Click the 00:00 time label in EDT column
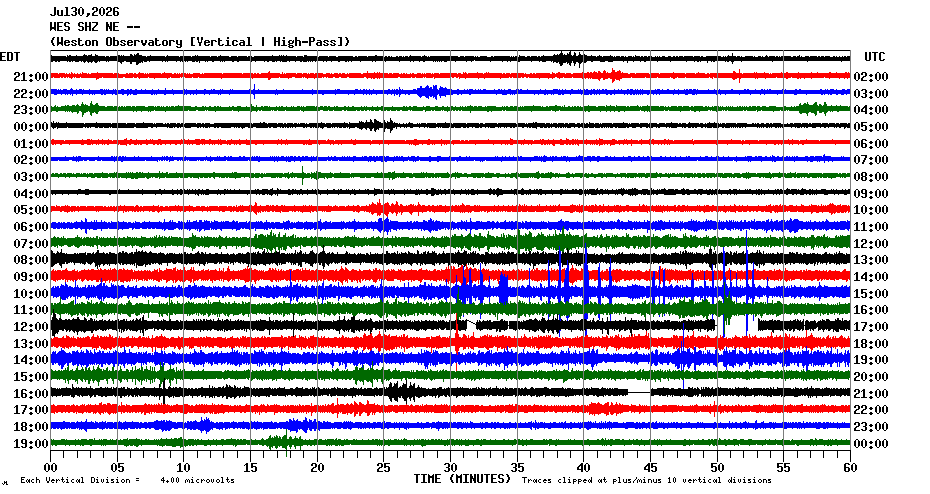This screenshot has width=930, height=494. (31, 127)
